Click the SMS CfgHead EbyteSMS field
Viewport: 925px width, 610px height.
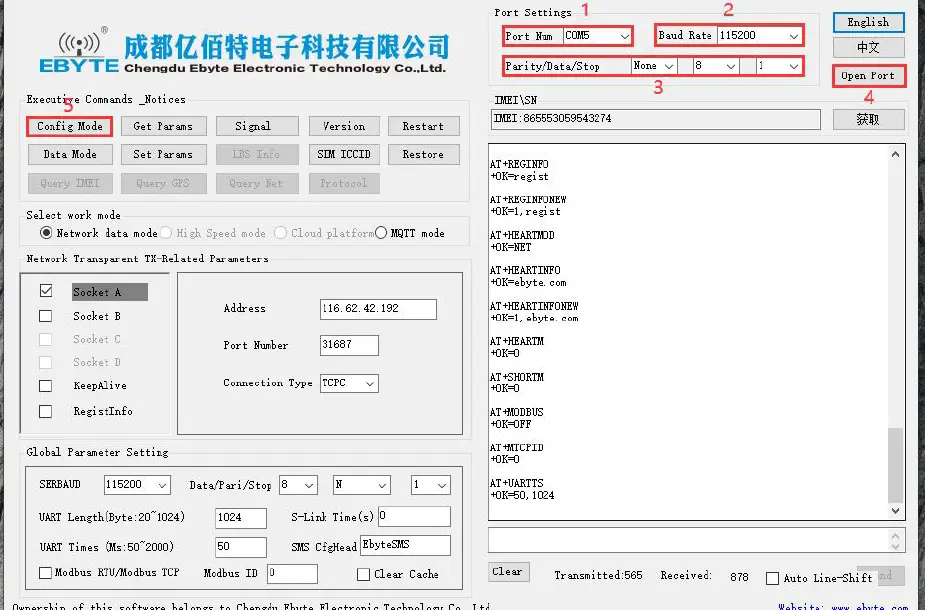pyautogui.click(x=405, y=545)
